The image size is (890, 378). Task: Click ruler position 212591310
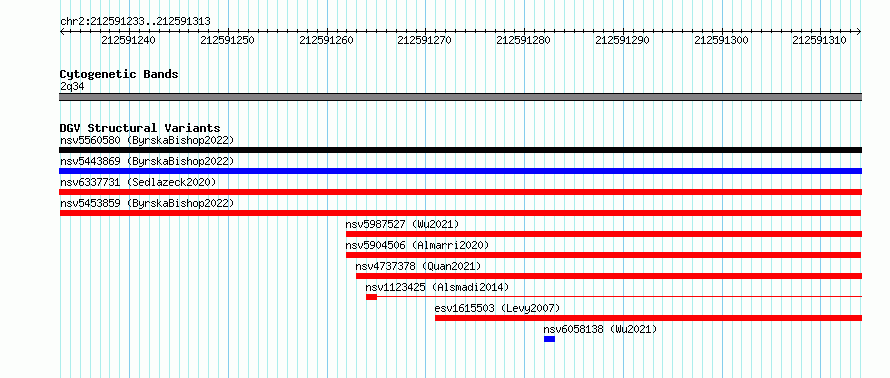click(820, 40)
